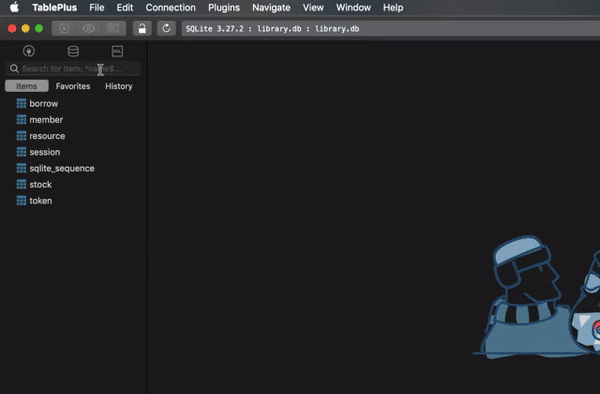Open the Plugins menu
600x394 pixels.
coord(224,8)
